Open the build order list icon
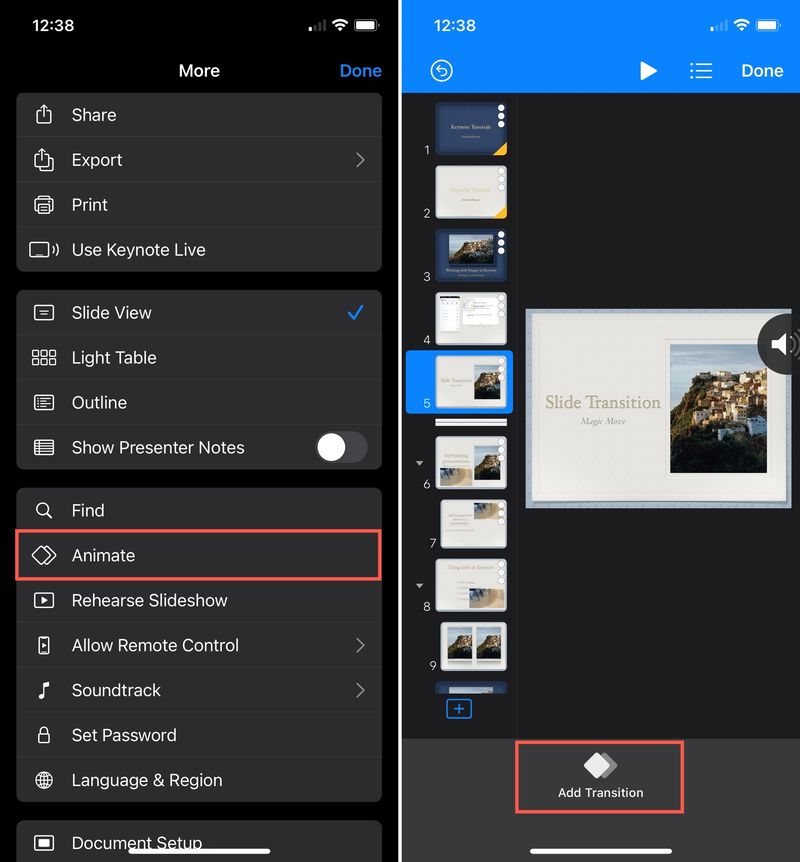This screenshot has width=800, height=862. [x=701, y=70]
